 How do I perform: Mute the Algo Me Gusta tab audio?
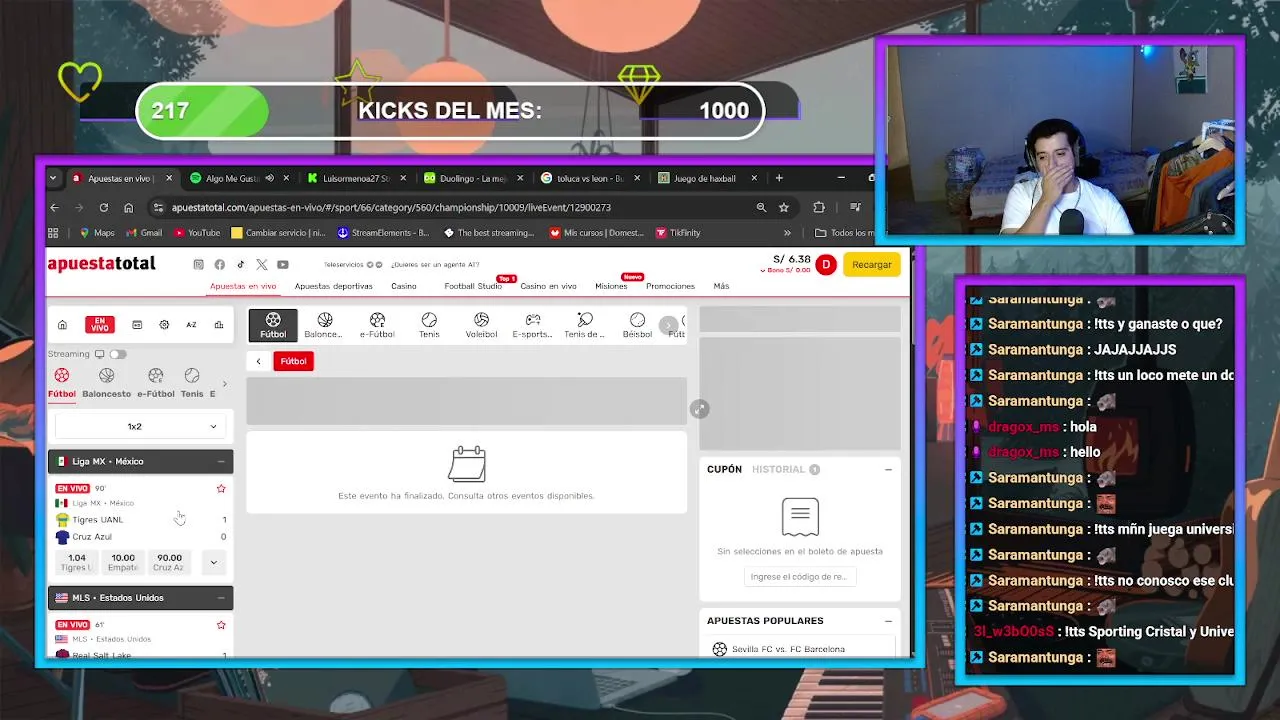pyautogui.click(x=269, y=178)
